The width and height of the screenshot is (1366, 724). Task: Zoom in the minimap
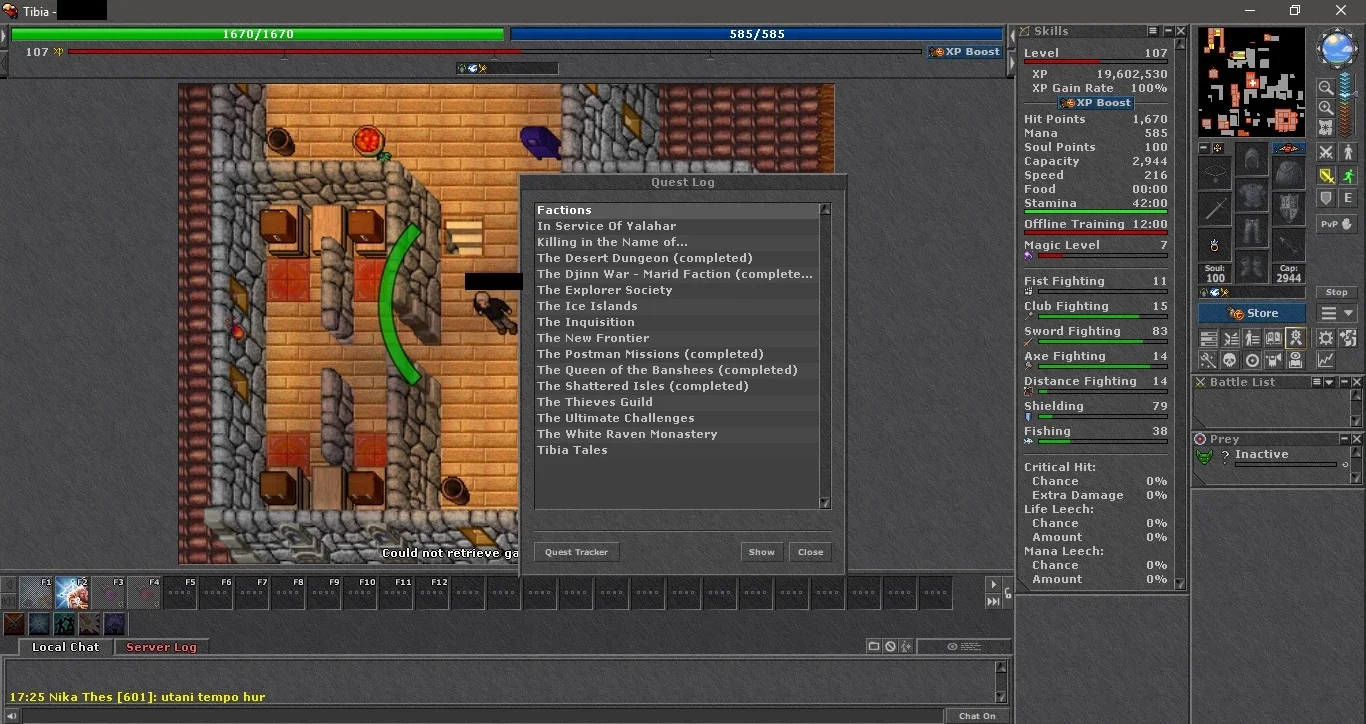click(x=1325, y=108)
